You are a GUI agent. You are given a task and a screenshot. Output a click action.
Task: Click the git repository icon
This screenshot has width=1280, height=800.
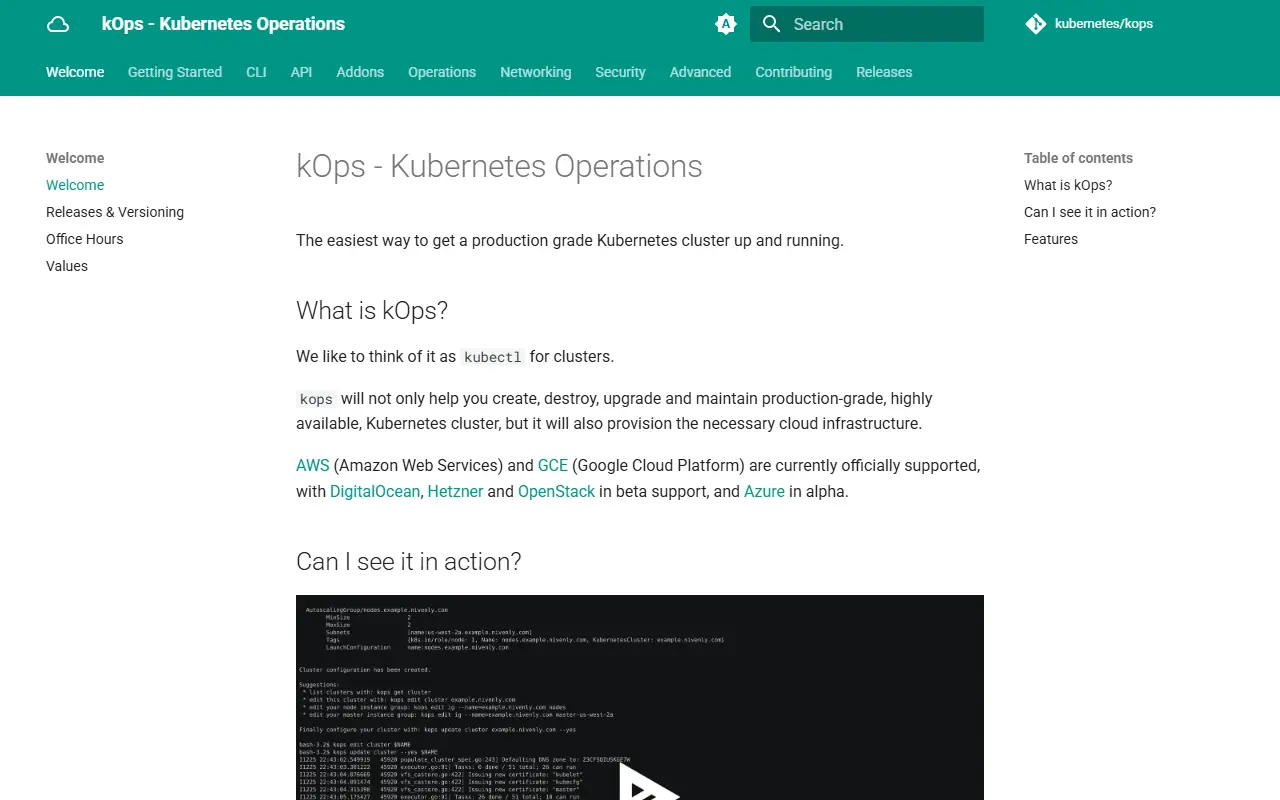tap(1036, 24)
